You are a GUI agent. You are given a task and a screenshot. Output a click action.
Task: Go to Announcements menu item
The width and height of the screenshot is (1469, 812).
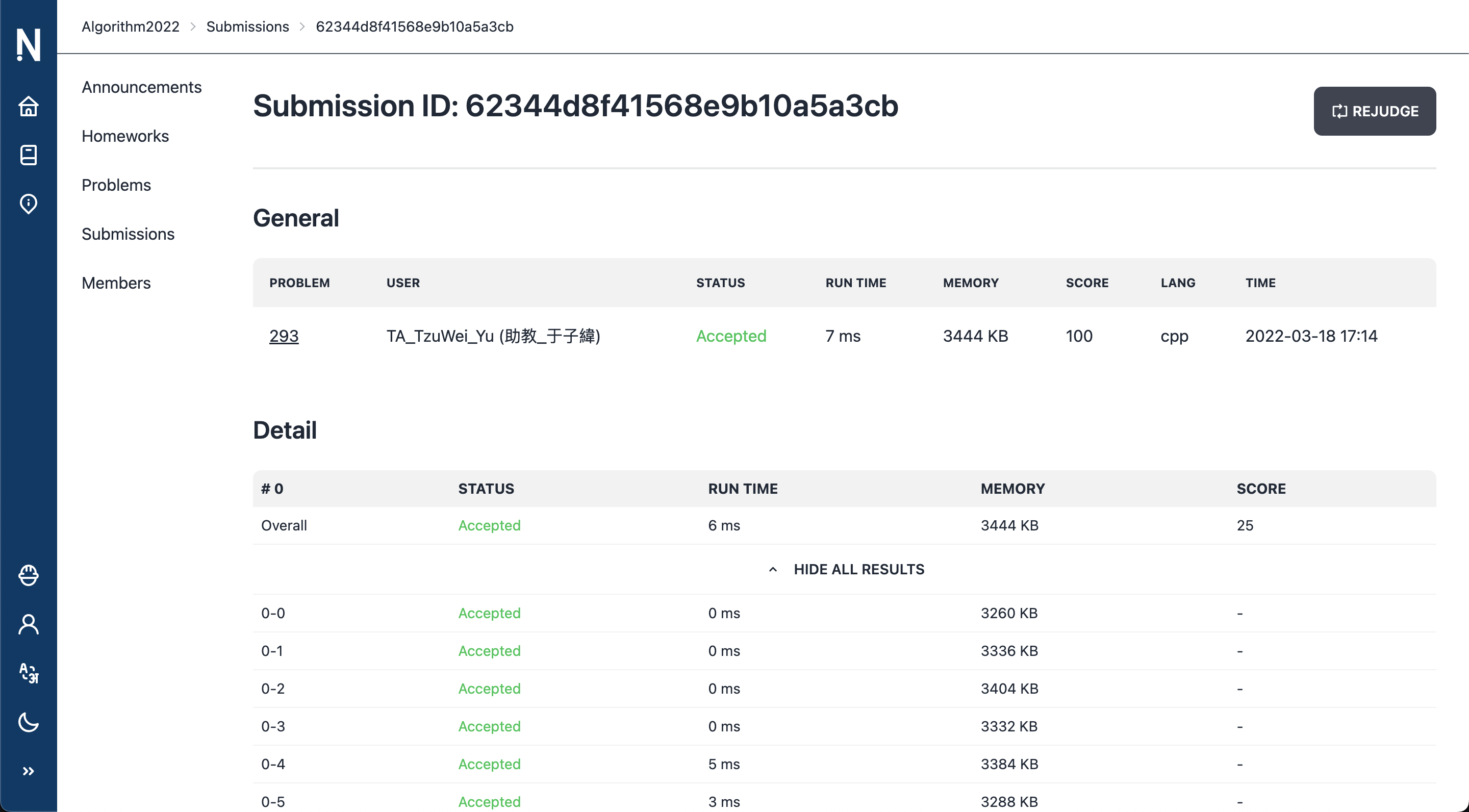coord(141,87)
